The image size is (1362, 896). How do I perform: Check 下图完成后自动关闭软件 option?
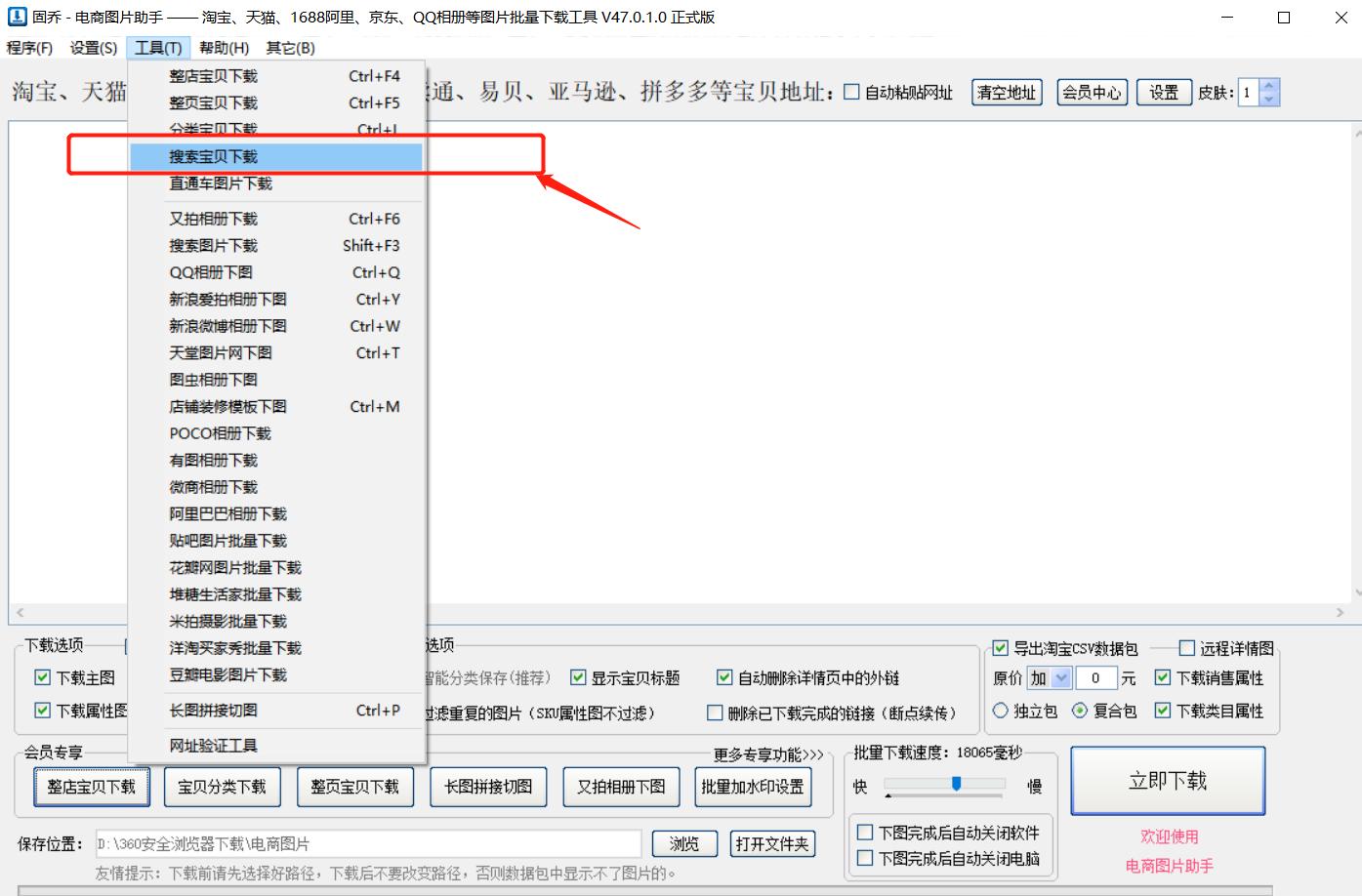click(864, 833)
